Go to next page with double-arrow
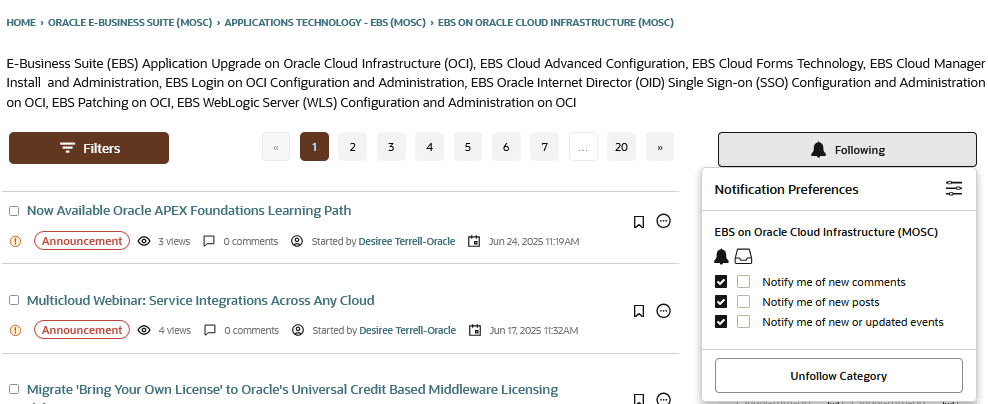This screenshot has height=404, width=988. click(x=659, y=147)
